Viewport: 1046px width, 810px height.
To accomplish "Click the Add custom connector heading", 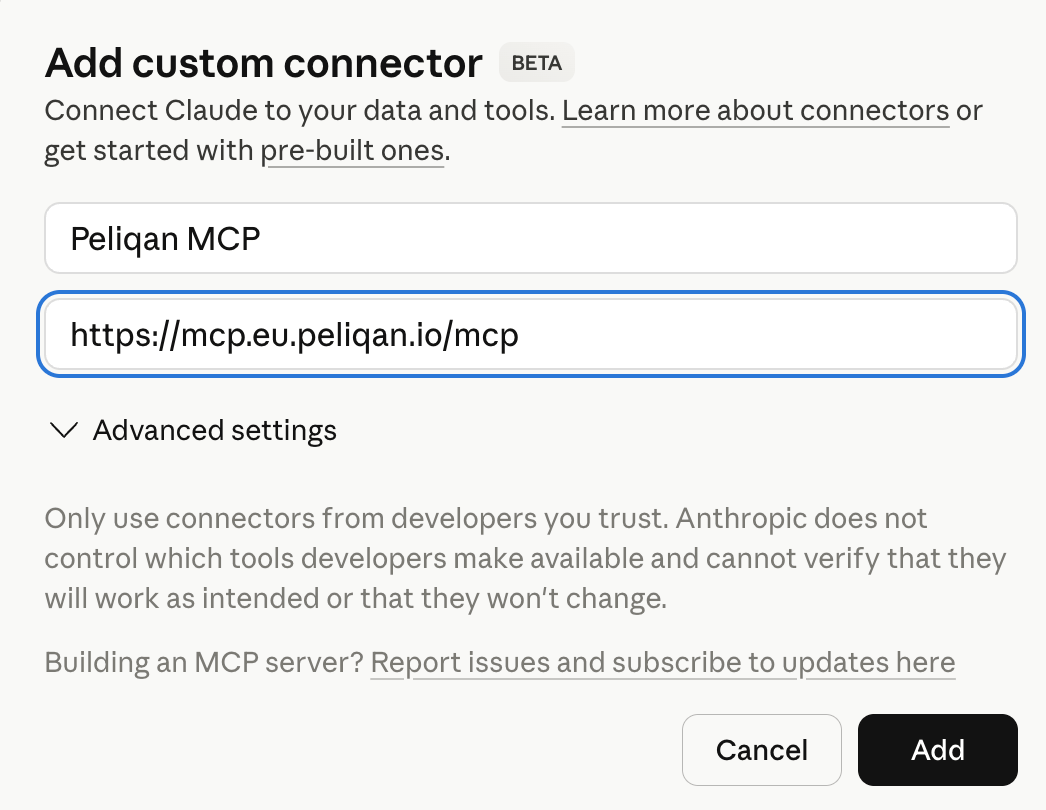I will 264,63.
